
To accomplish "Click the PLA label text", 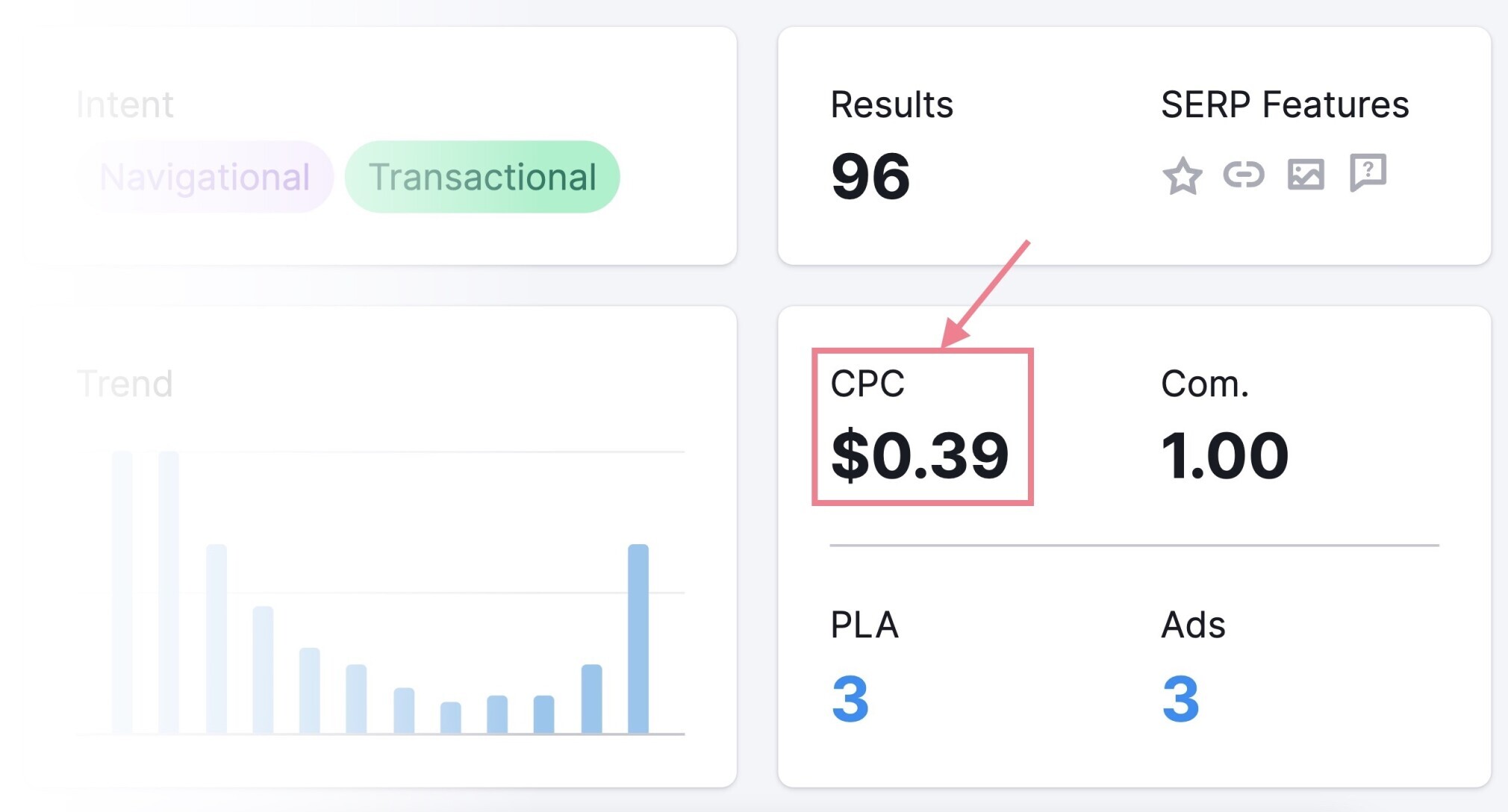I will (x=864, y=625).
